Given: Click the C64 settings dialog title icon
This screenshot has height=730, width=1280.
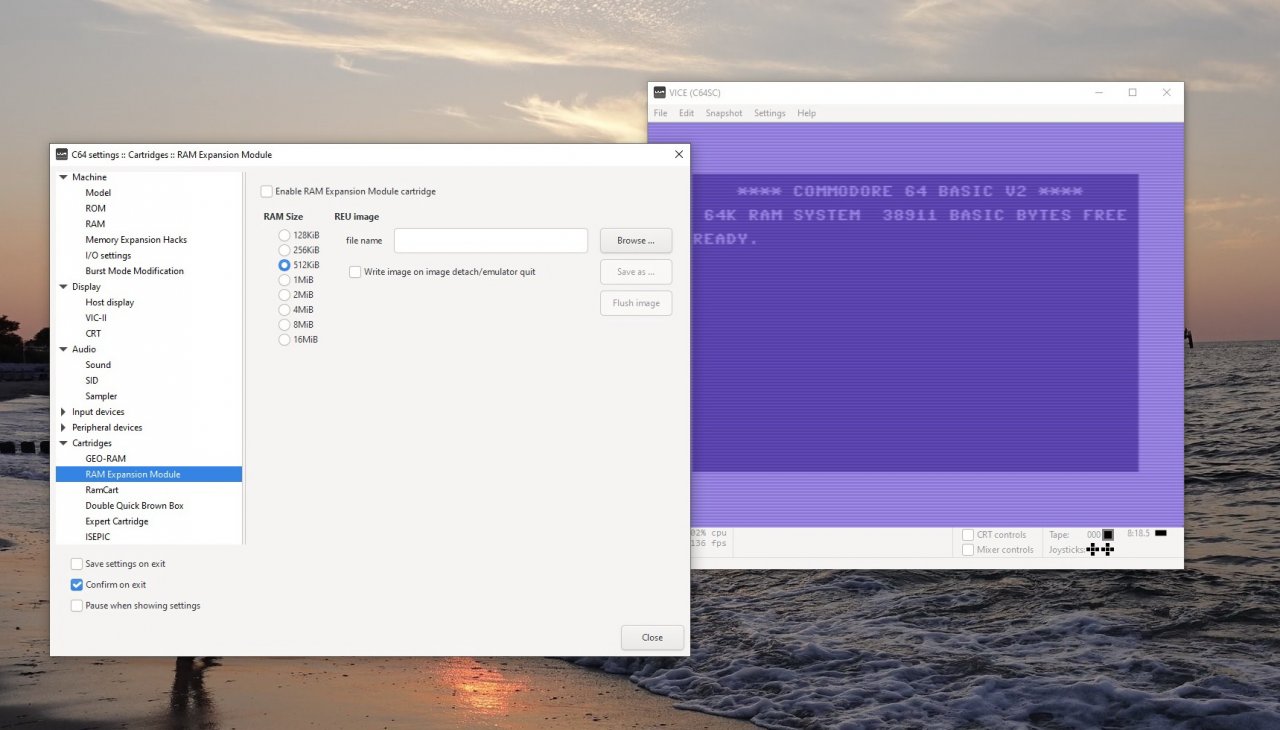Looking at the screenshot, I should [x=62, y=155].
